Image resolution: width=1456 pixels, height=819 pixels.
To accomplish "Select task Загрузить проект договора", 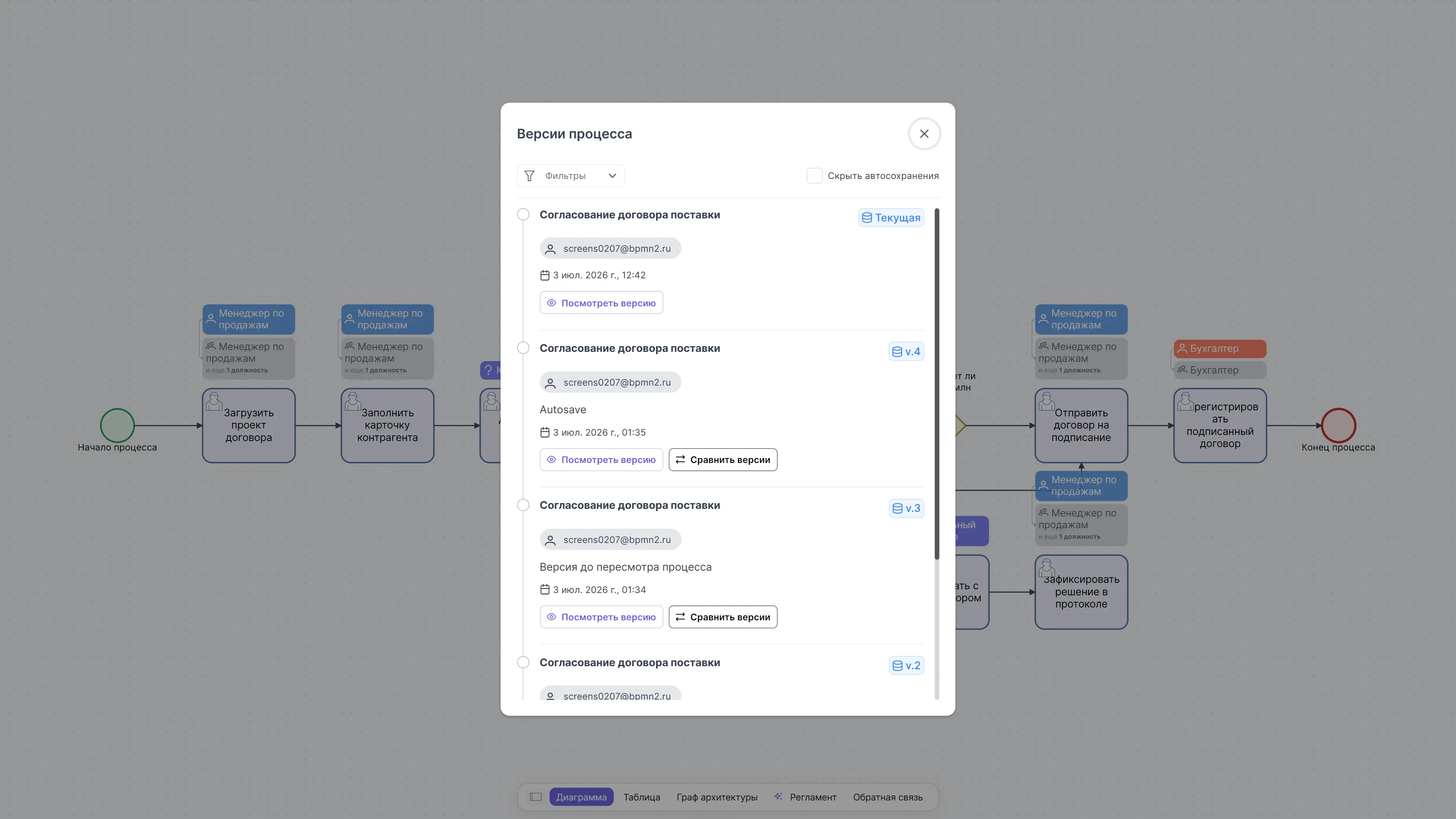I will 249,425.
